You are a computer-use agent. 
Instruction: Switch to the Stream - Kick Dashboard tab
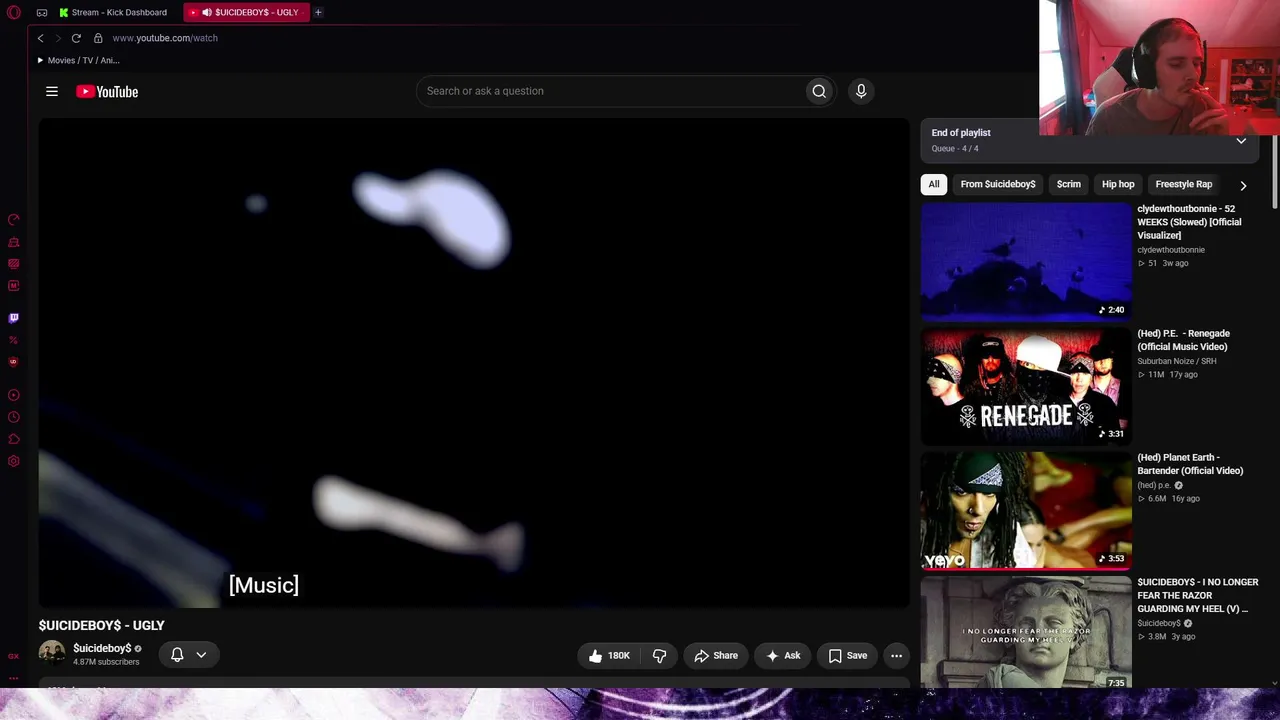(x=114, y=12)
